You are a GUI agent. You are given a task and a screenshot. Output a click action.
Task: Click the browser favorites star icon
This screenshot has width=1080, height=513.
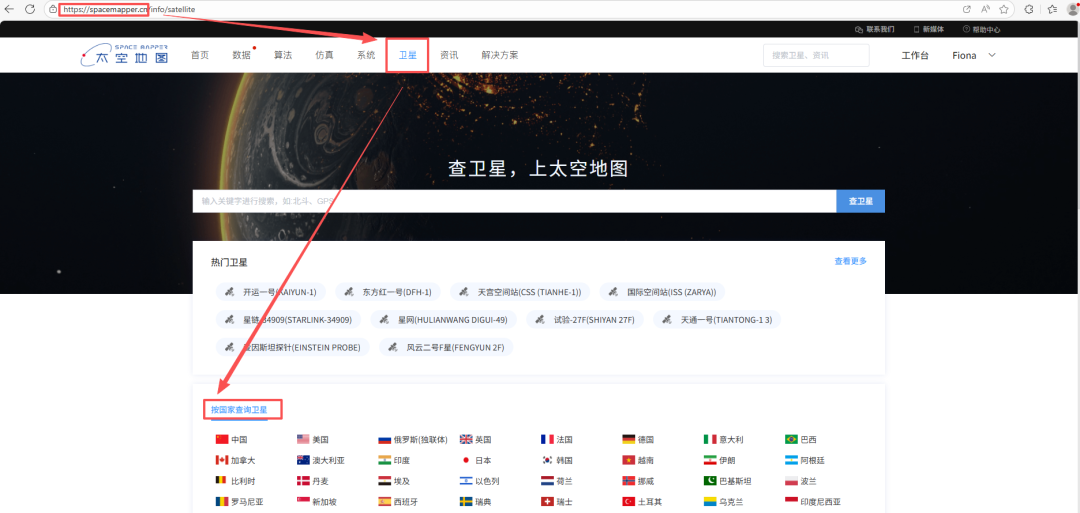pos(1003,9)
